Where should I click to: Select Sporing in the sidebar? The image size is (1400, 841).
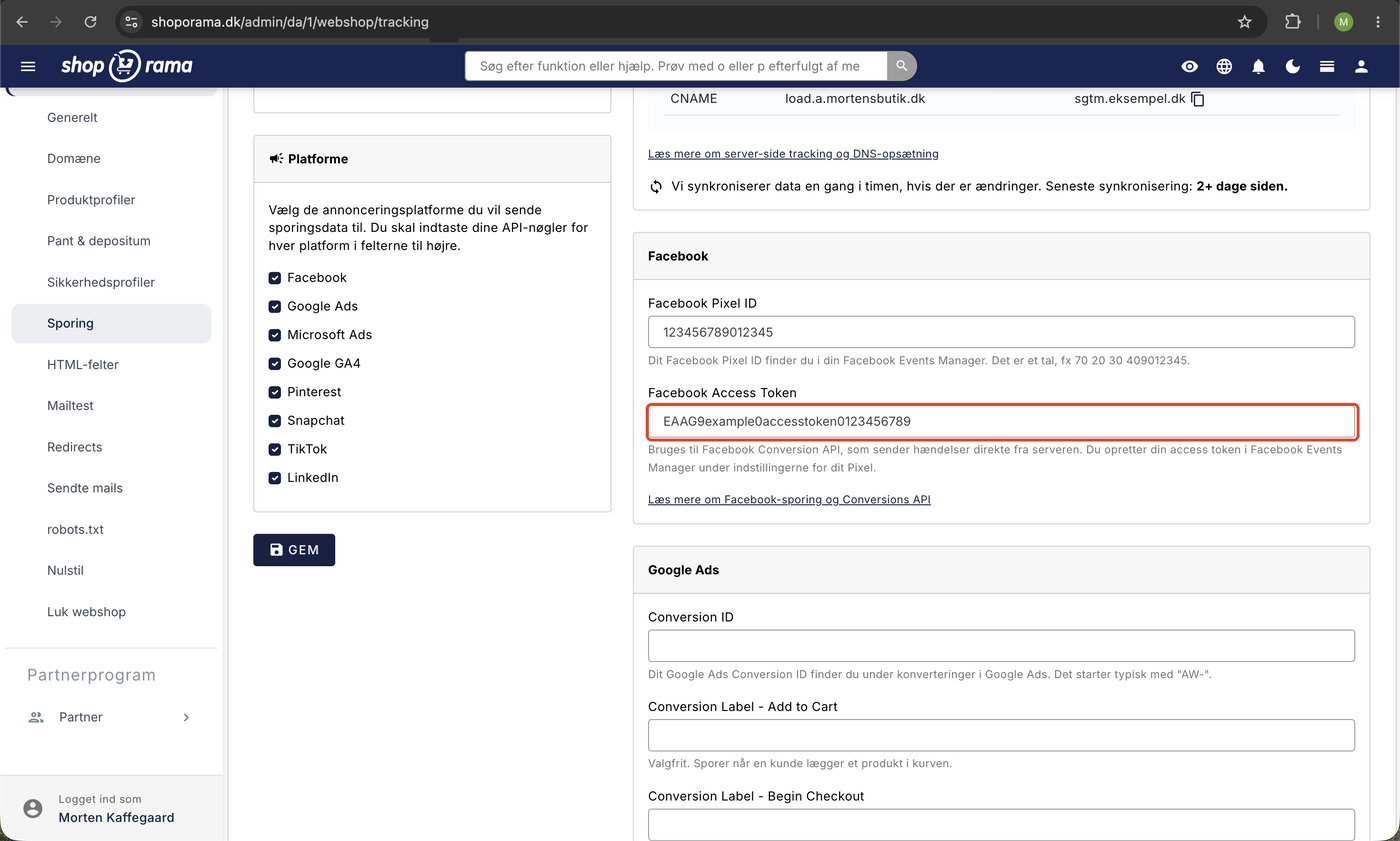[x=111, y=323]
